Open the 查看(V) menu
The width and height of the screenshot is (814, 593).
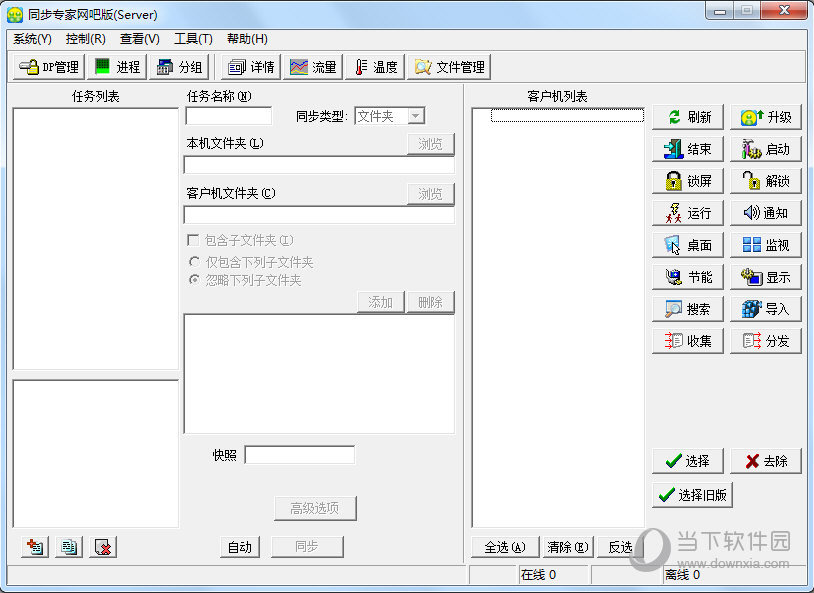pos(140,39)
